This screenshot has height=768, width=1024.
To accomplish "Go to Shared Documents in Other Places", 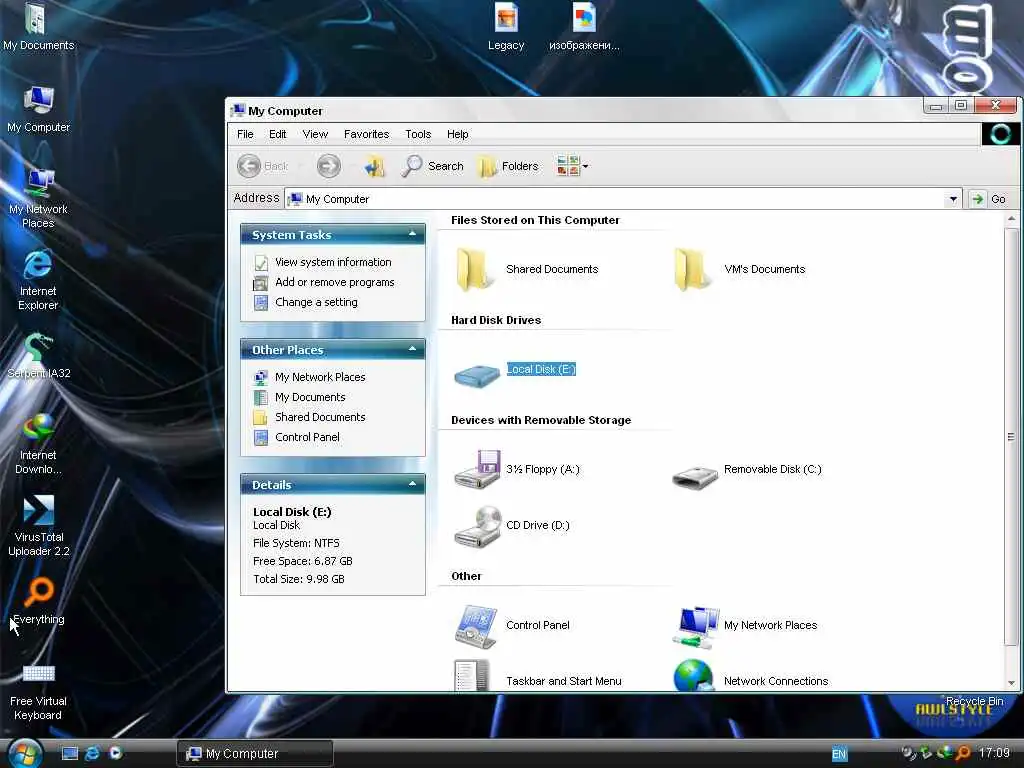I will click(320, 417).
